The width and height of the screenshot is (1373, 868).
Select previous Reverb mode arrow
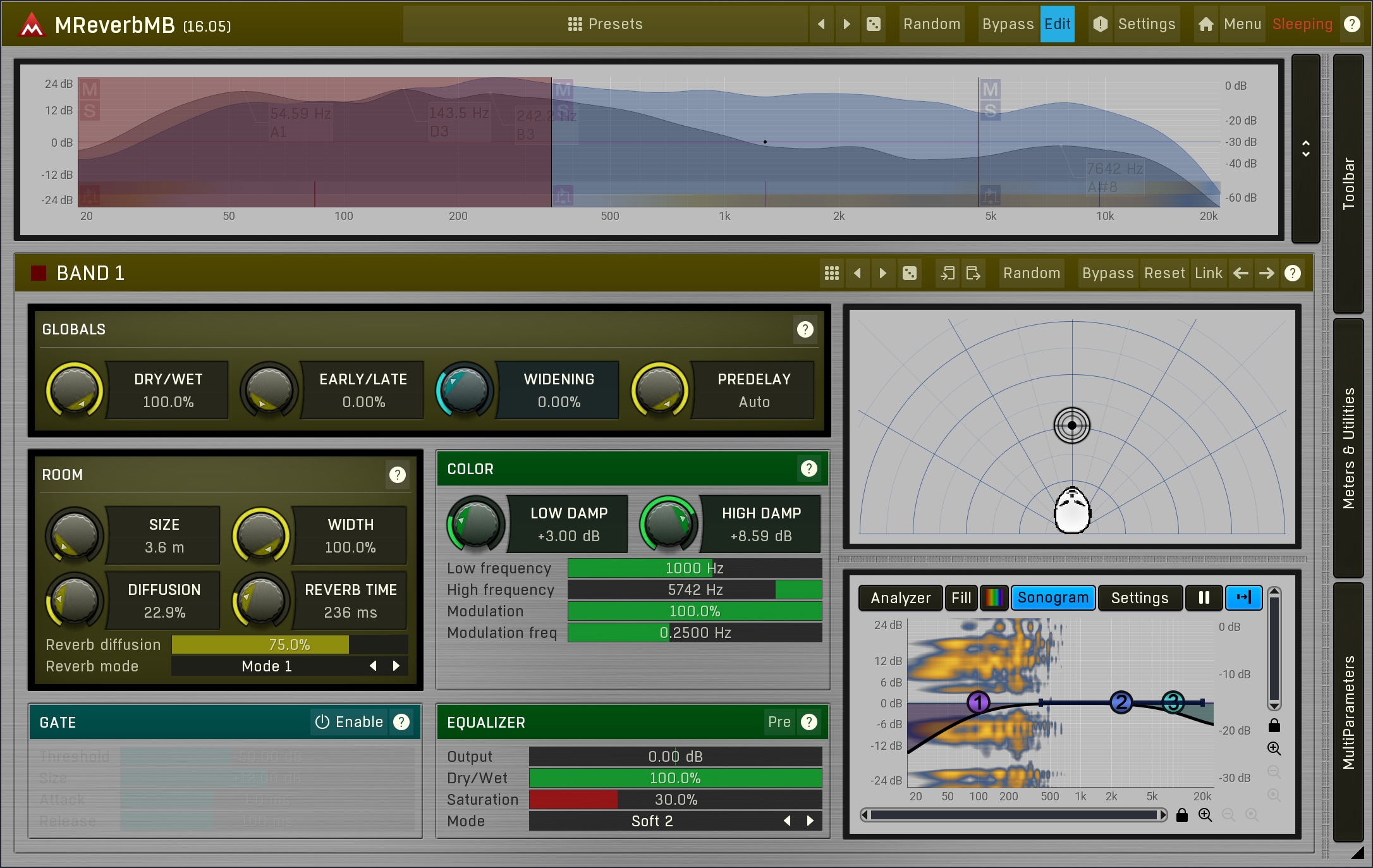(373, 666)
